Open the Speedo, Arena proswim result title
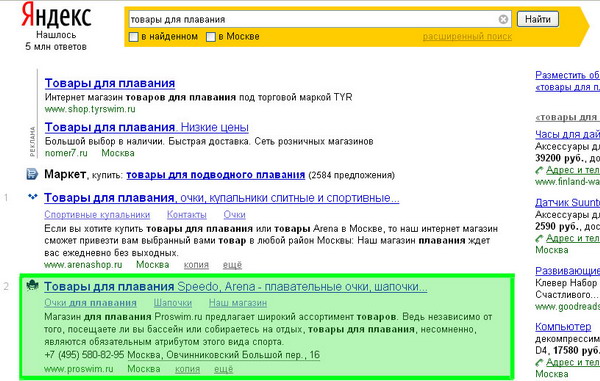The height and width of the screenshot is (381, 600). tap(236, 287)
